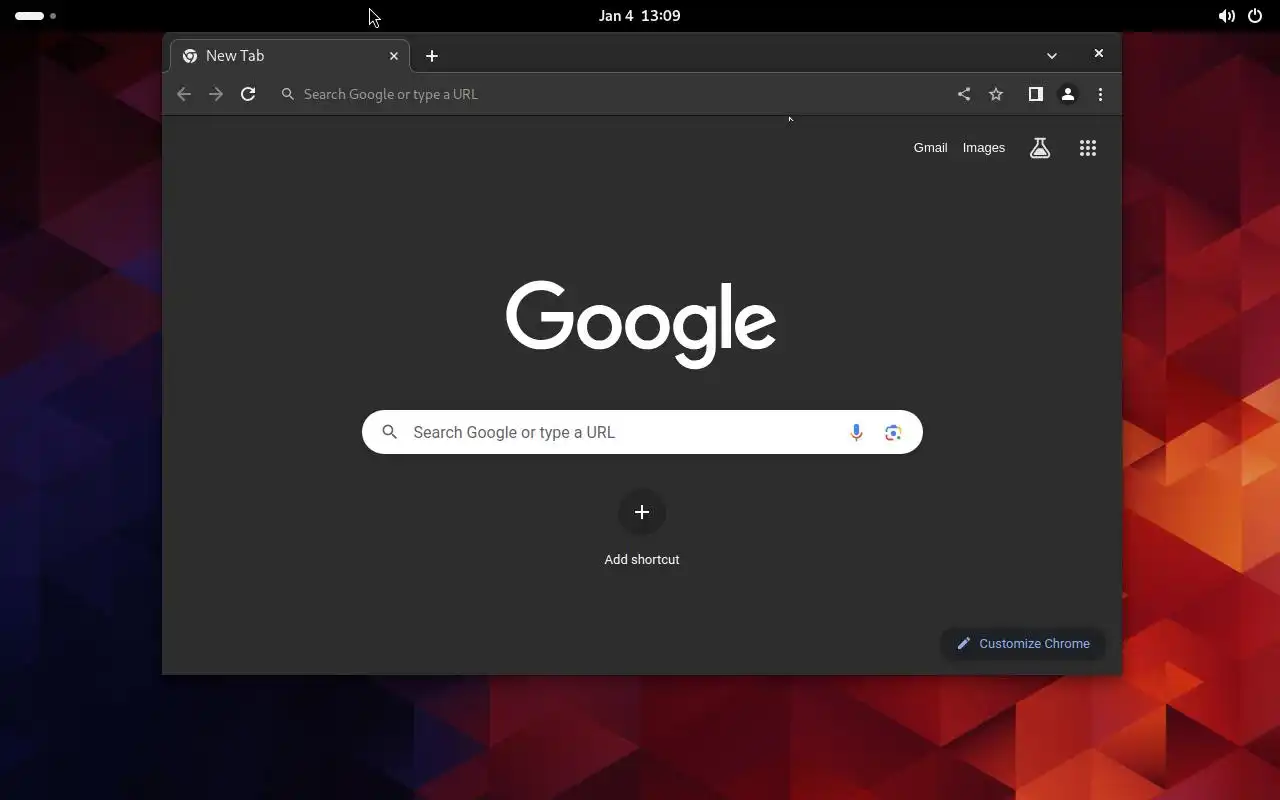Screen dimensions: 1280x800
Task: Open the Google apps grid
Action: point(1088,148)
